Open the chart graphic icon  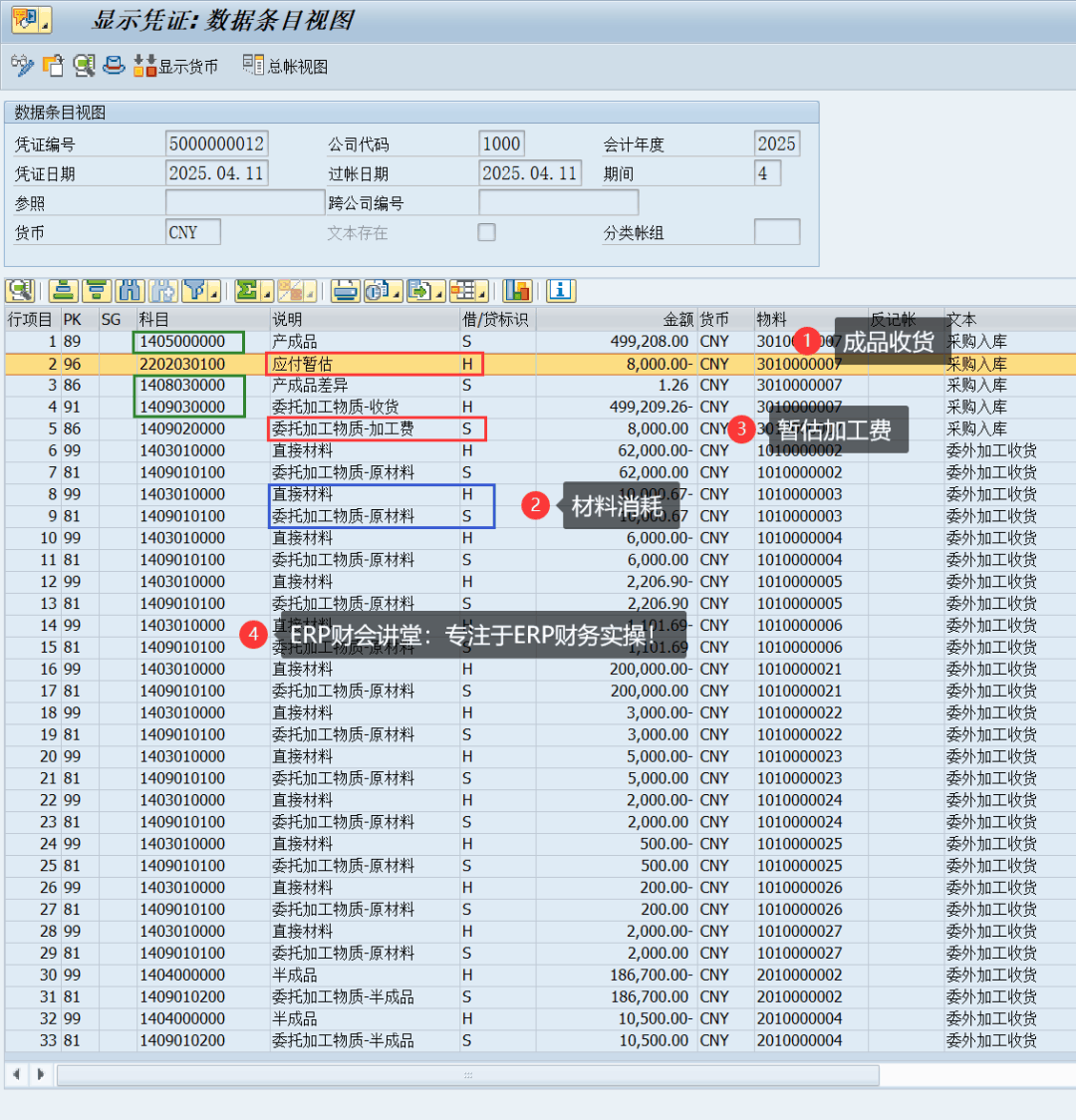tap(517, 291)
